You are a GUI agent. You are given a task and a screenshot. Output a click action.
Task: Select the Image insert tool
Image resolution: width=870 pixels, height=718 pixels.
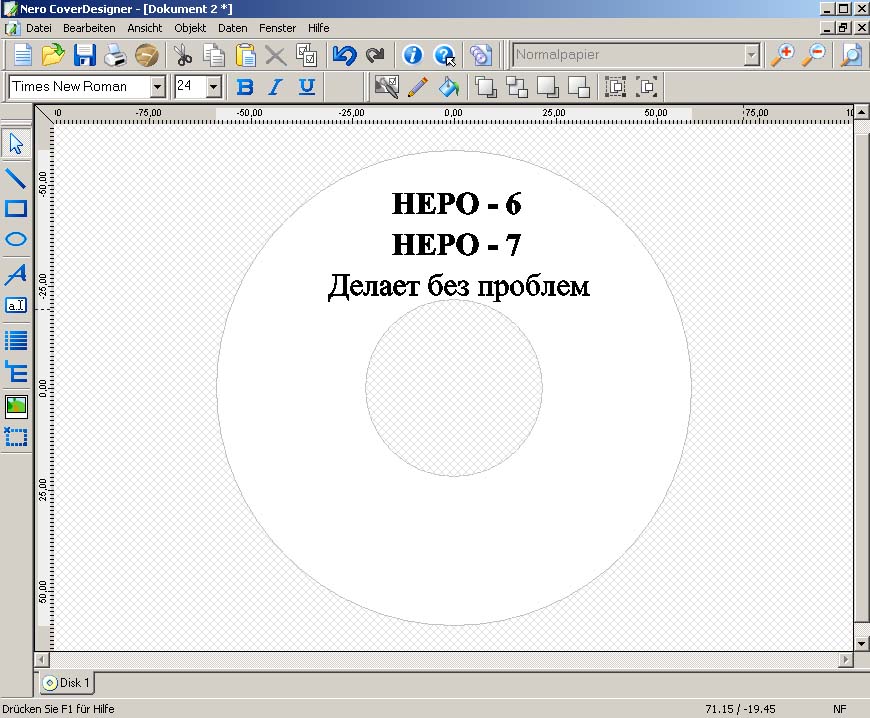(16, 407)
